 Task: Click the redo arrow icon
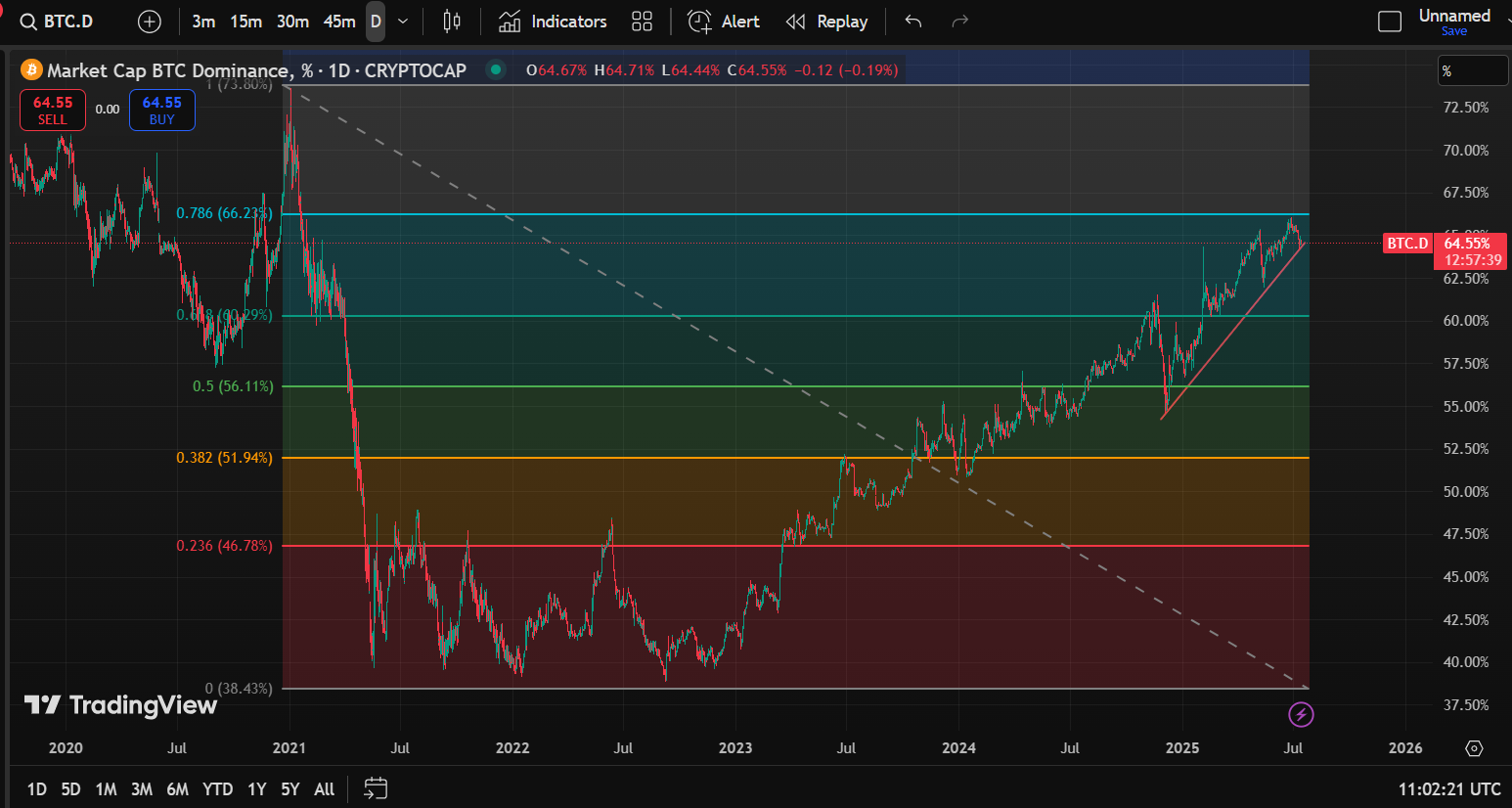pyautogui.click(x=960, y=22)
